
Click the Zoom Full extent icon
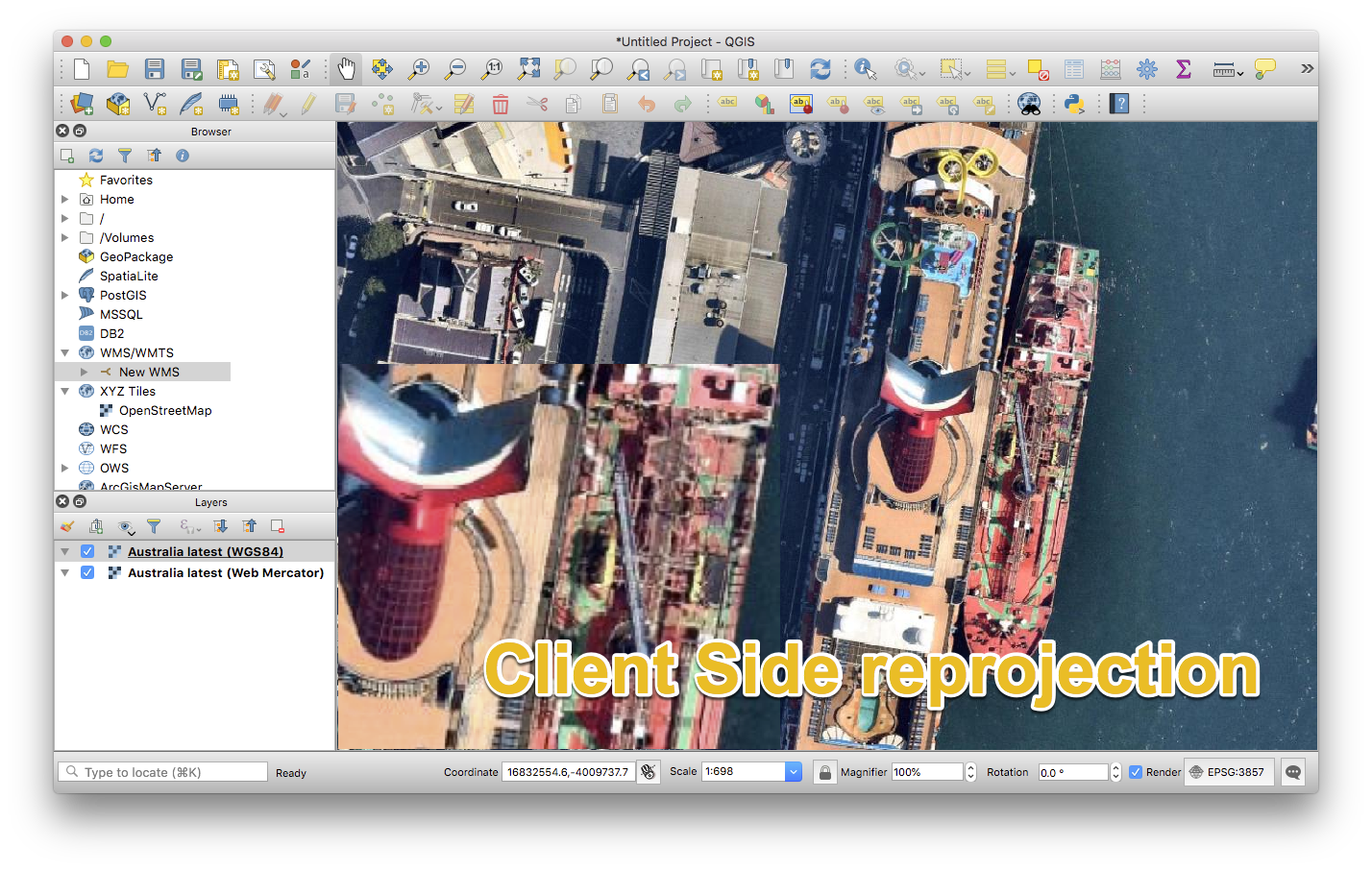click(x=527, y=69)
